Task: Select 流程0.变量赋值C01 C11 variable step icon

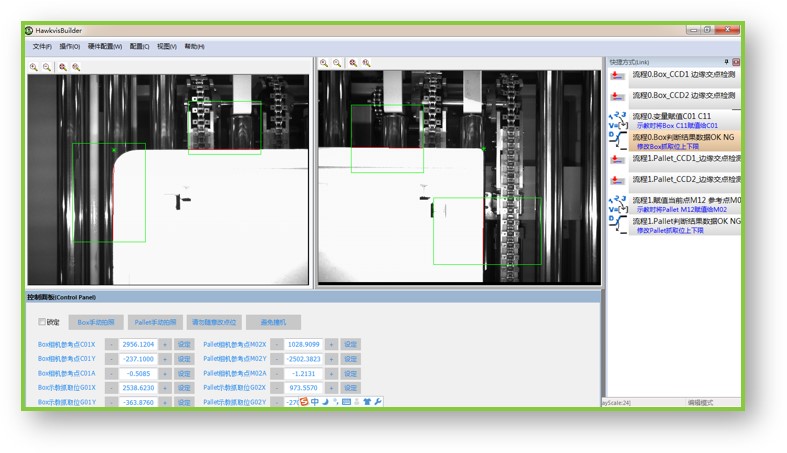Action: (x=617, y=119)
